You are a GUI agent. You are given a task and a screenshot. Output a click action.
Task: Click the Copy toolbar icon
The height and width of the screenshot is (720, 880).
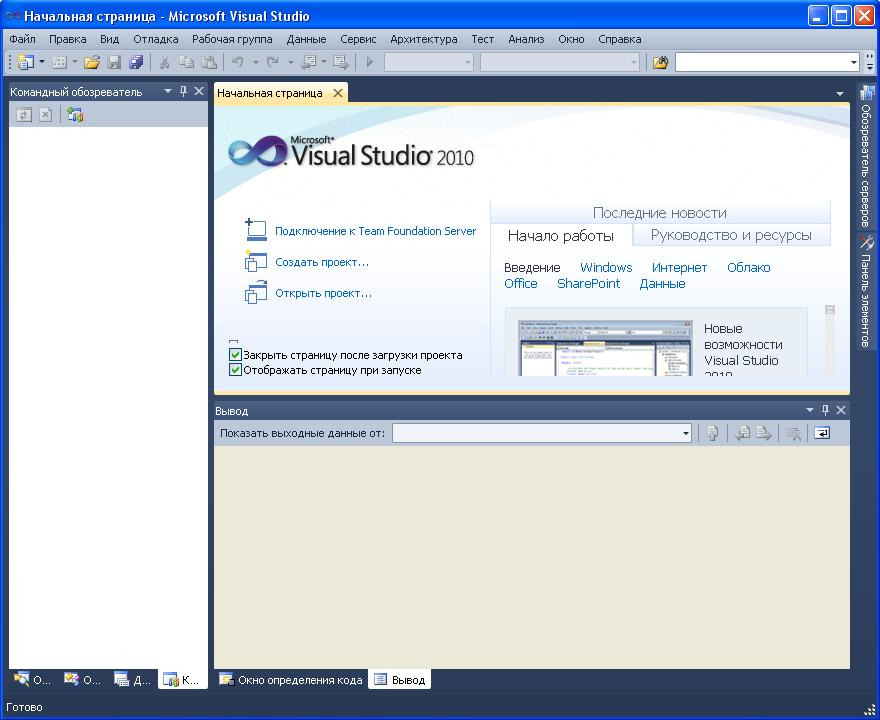(186, 62)
